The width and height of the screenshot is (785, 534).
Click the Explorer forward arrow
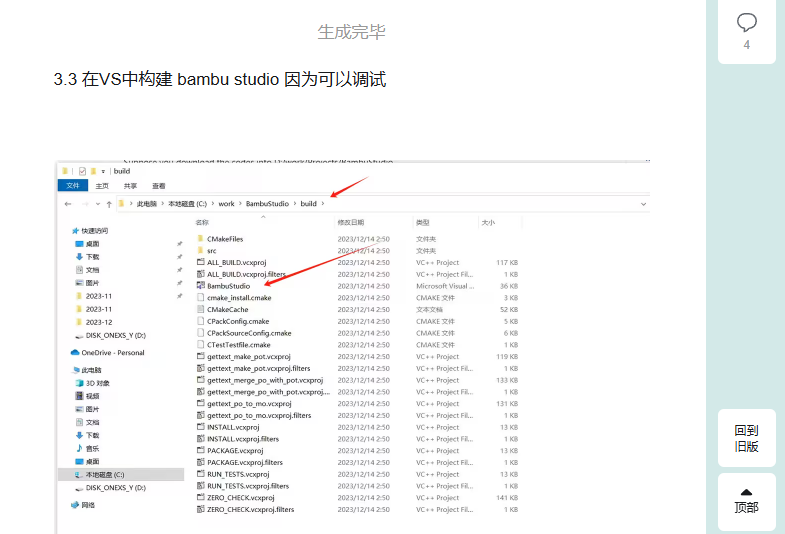click(85, 204)
